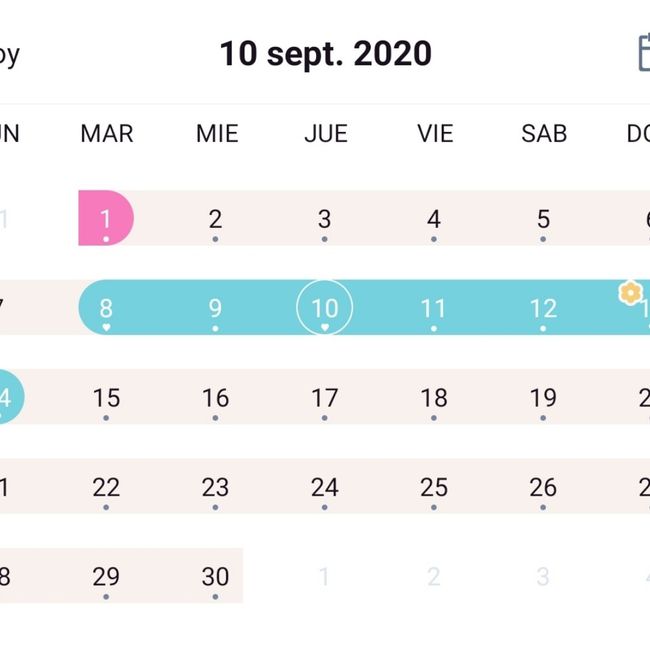Select September 23
650x650 pixels.
215,487
